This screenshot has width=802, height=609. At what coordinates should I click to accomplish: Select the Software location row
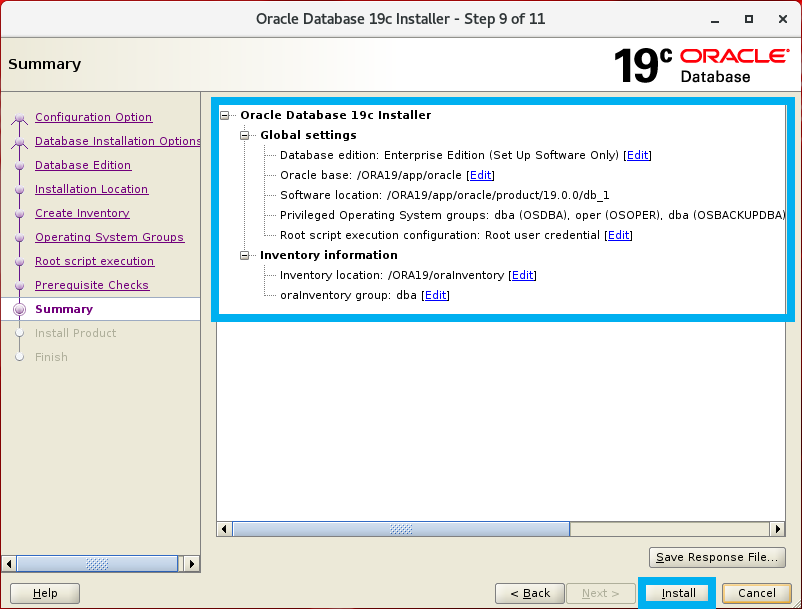click(444, 195)
